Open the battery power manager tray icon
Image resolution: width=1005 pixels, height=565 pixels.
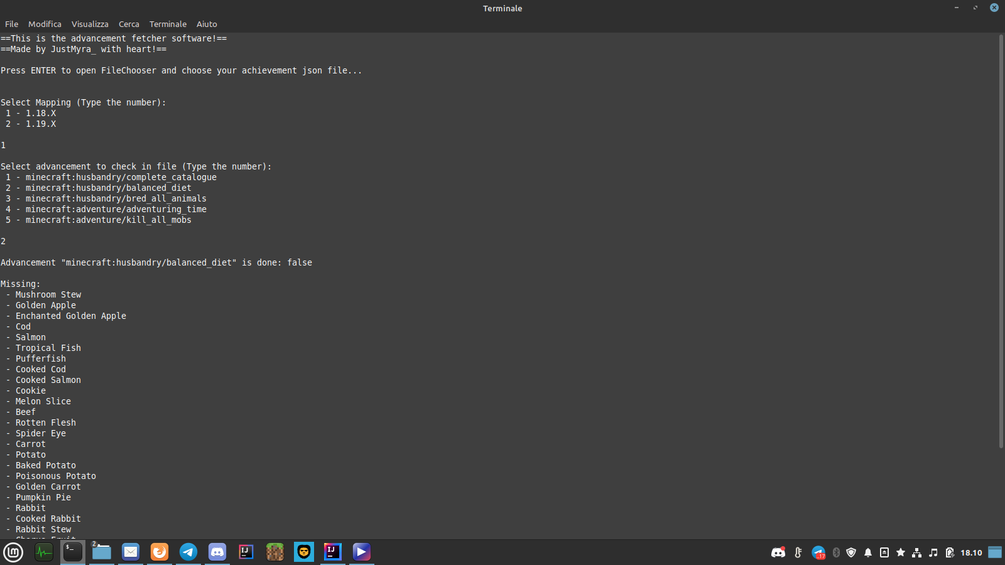click(950, 552)
